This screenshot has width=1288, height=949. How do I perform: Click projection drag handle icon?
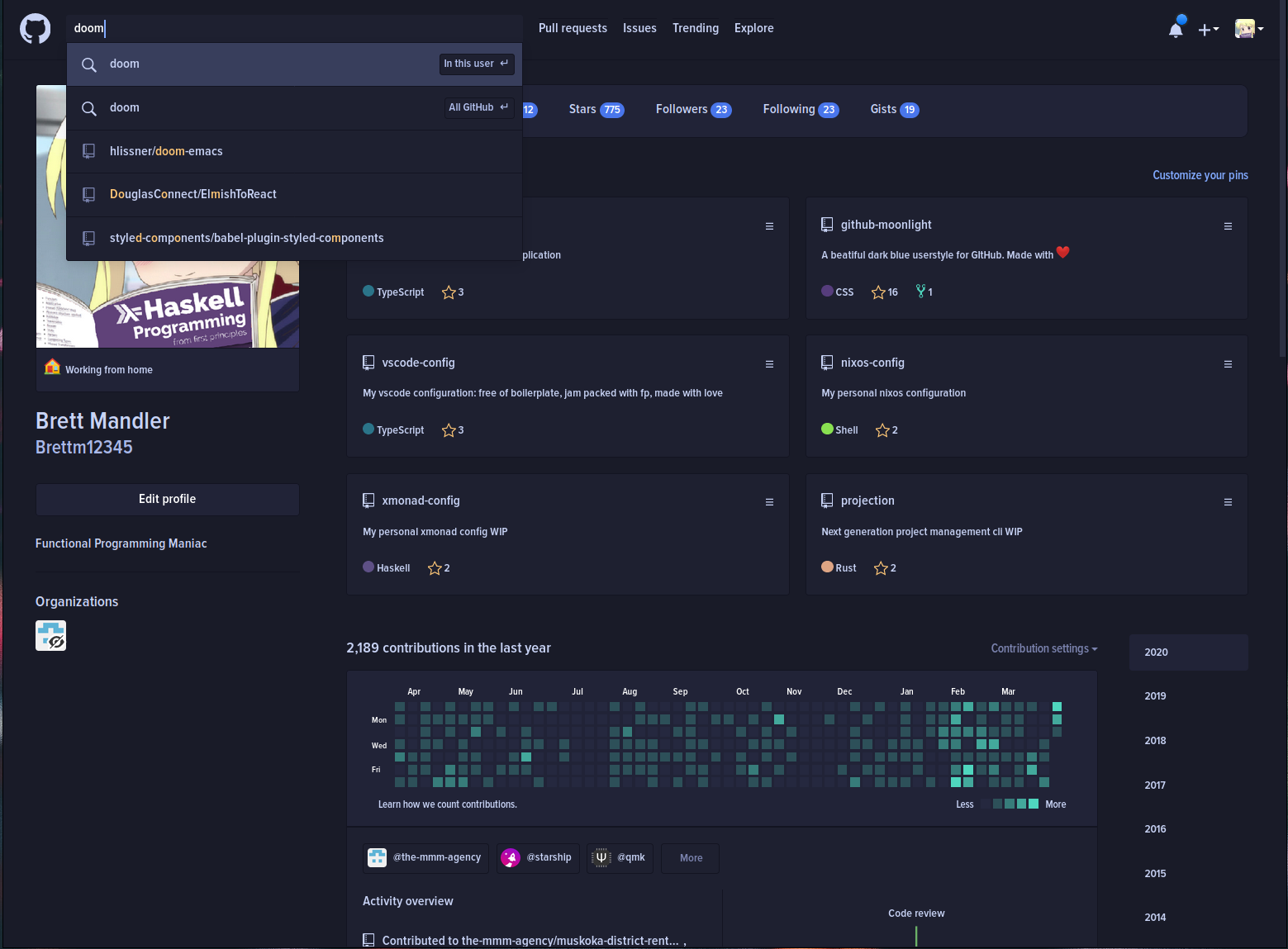pyautogui.click(x=1228, y=502)
